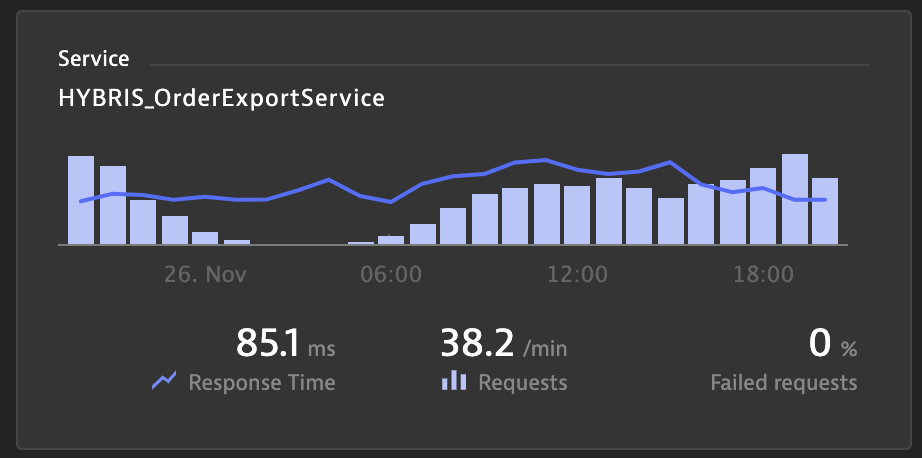Click the Service tile header text
The width and height of the screenshot is (922, 458).
point(93,59)
